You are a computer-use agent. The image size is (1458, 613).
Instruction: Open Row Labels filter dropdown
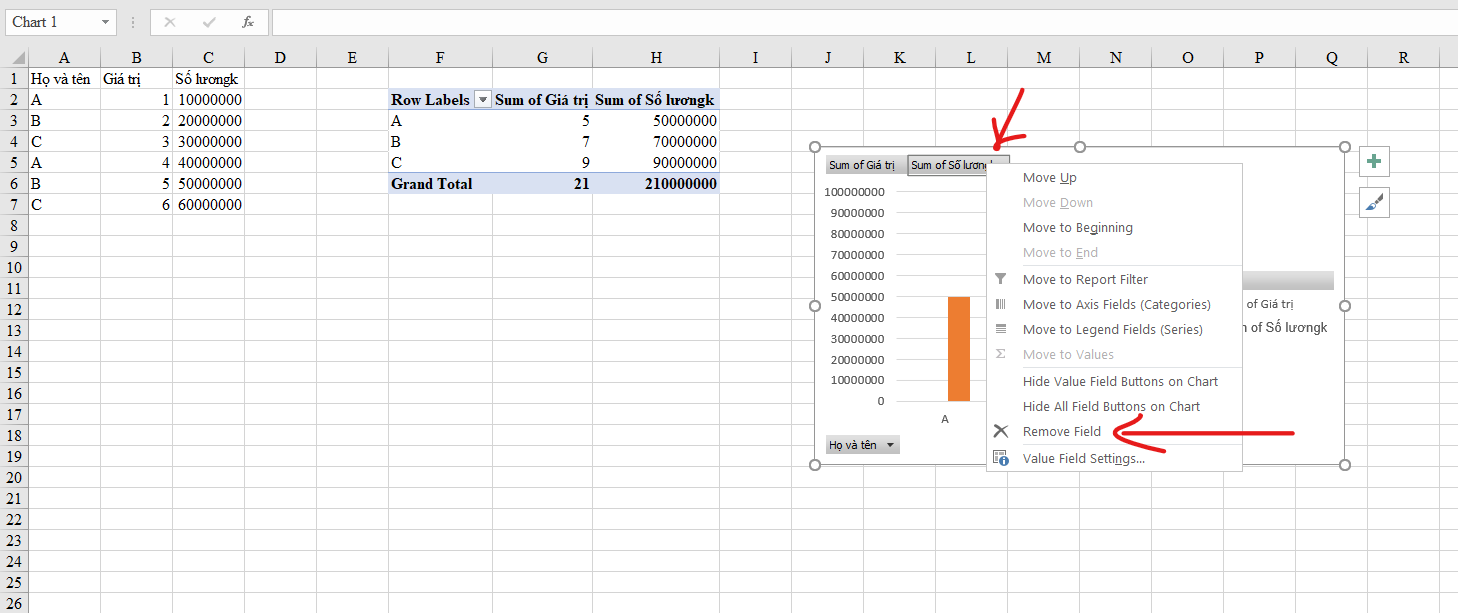(483, 100)
